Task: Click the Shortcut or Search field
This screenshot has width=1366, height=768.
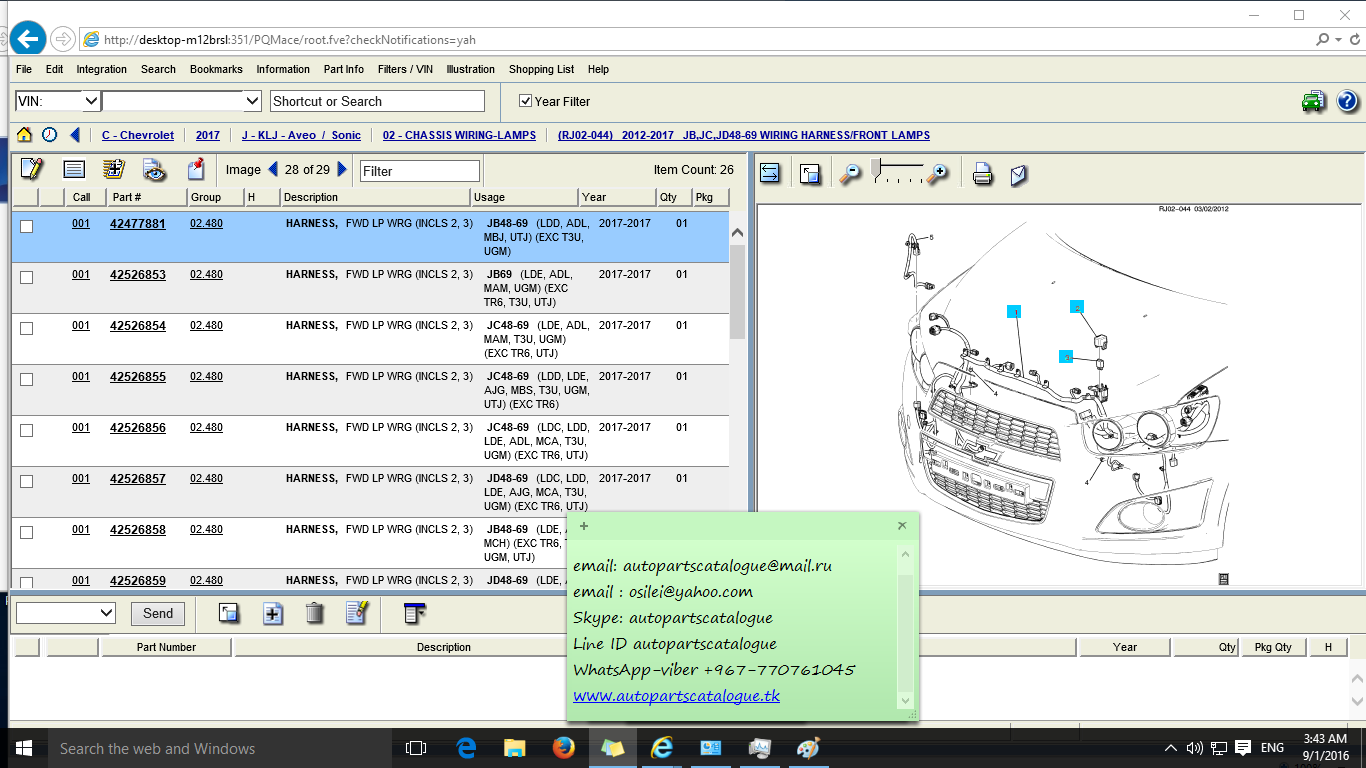Action: pyautogui.click(x=377, y=101)
